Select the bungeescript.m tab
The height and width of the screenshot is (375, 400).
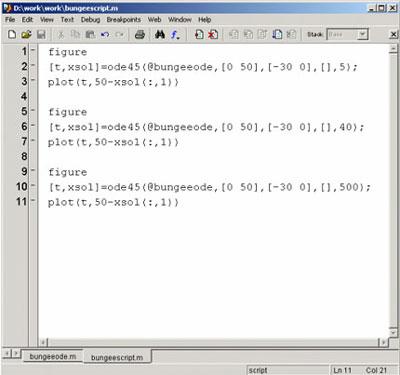pos(117,357)
